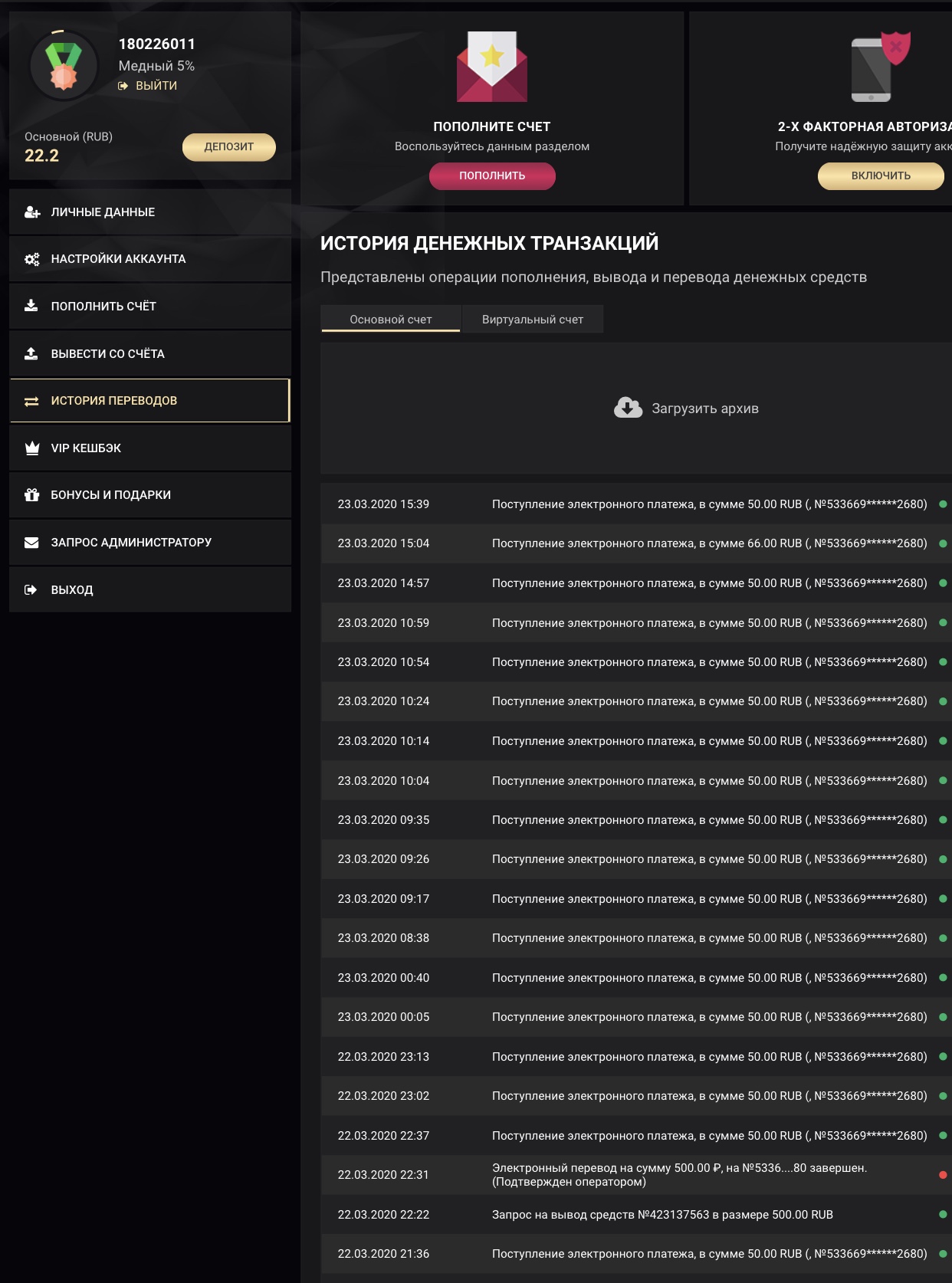The image size is (952, 1283).
Task: Open ЗАПРОС АДМИНИСТРАТОРУ section
Action: [x=150, y=543]
